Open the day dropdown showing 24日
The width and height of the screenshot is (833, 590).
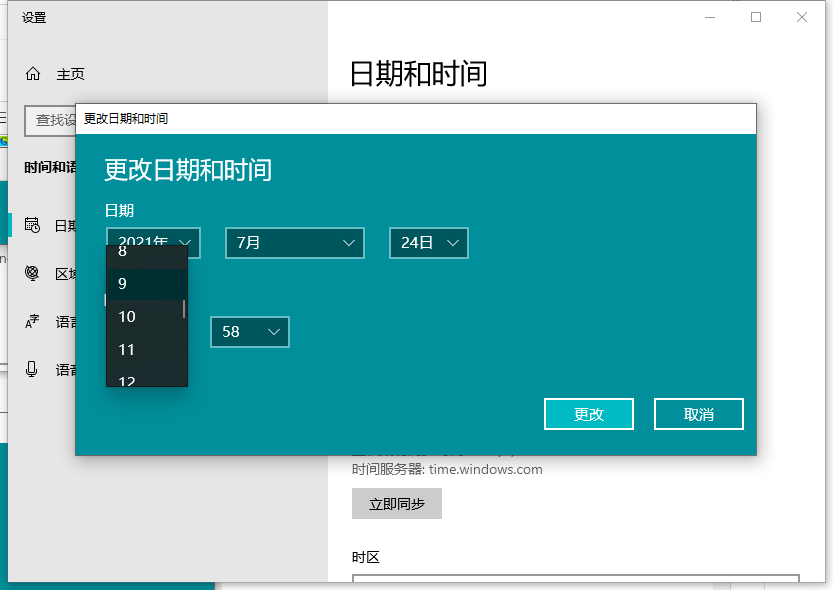428,243
